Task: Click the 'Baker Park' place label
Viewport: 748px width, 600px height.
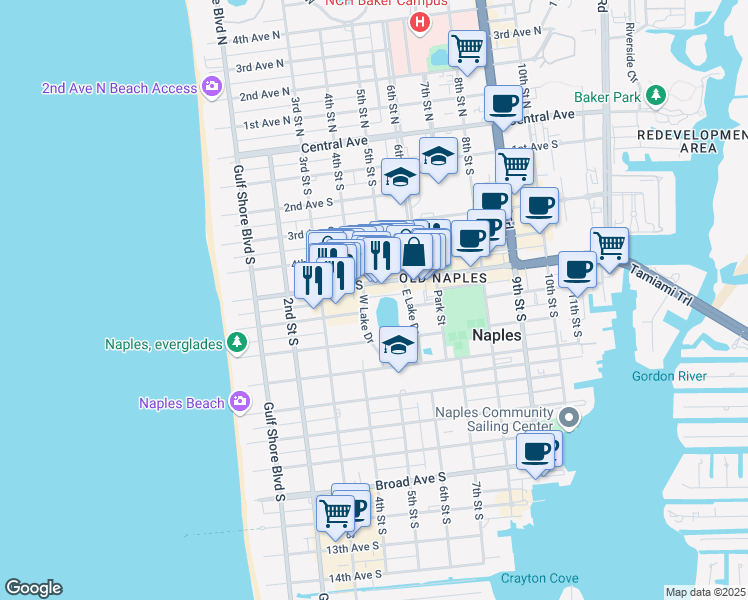Action: pos(607,97)
